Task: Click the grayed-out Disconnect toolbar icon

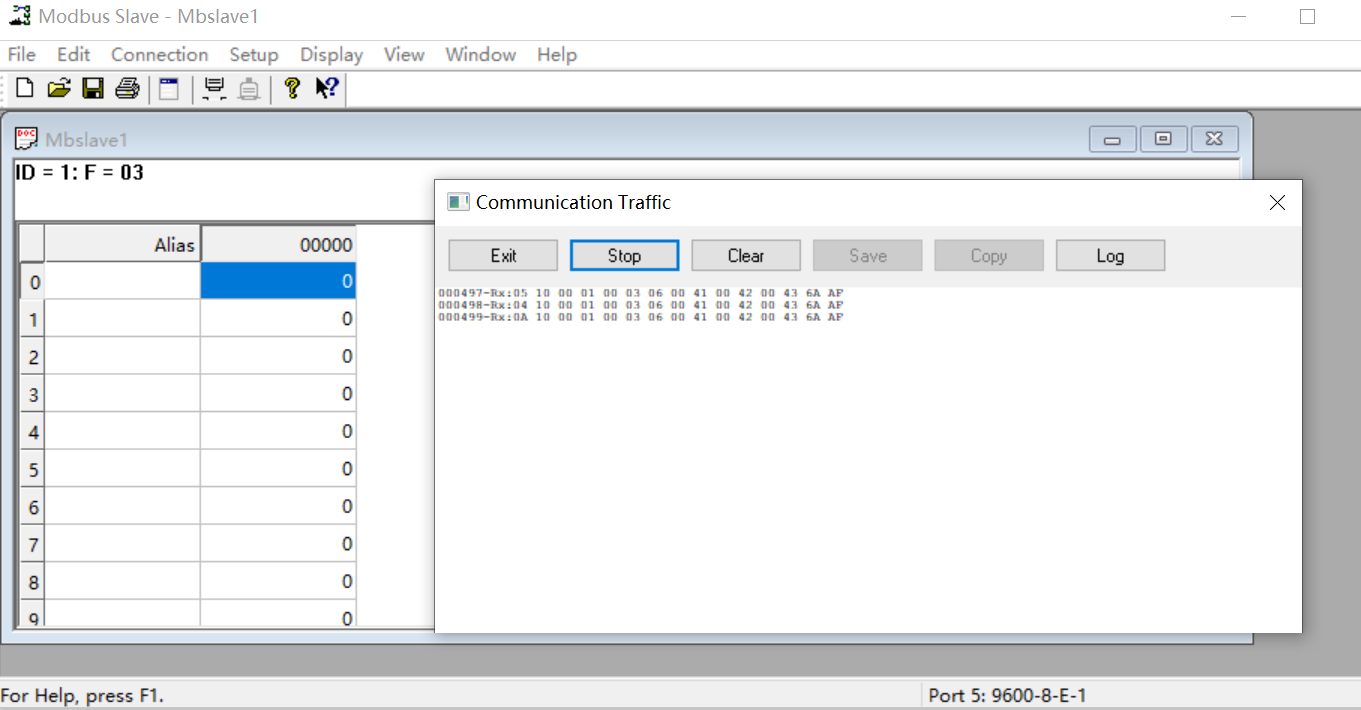Action: [x=249, y=89]
